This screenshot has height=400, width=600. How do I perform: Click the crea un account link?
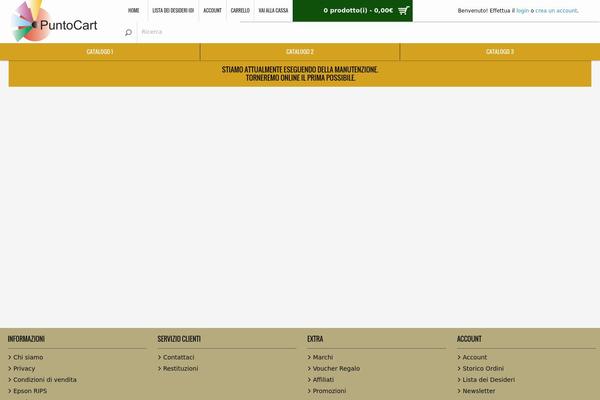556,11
